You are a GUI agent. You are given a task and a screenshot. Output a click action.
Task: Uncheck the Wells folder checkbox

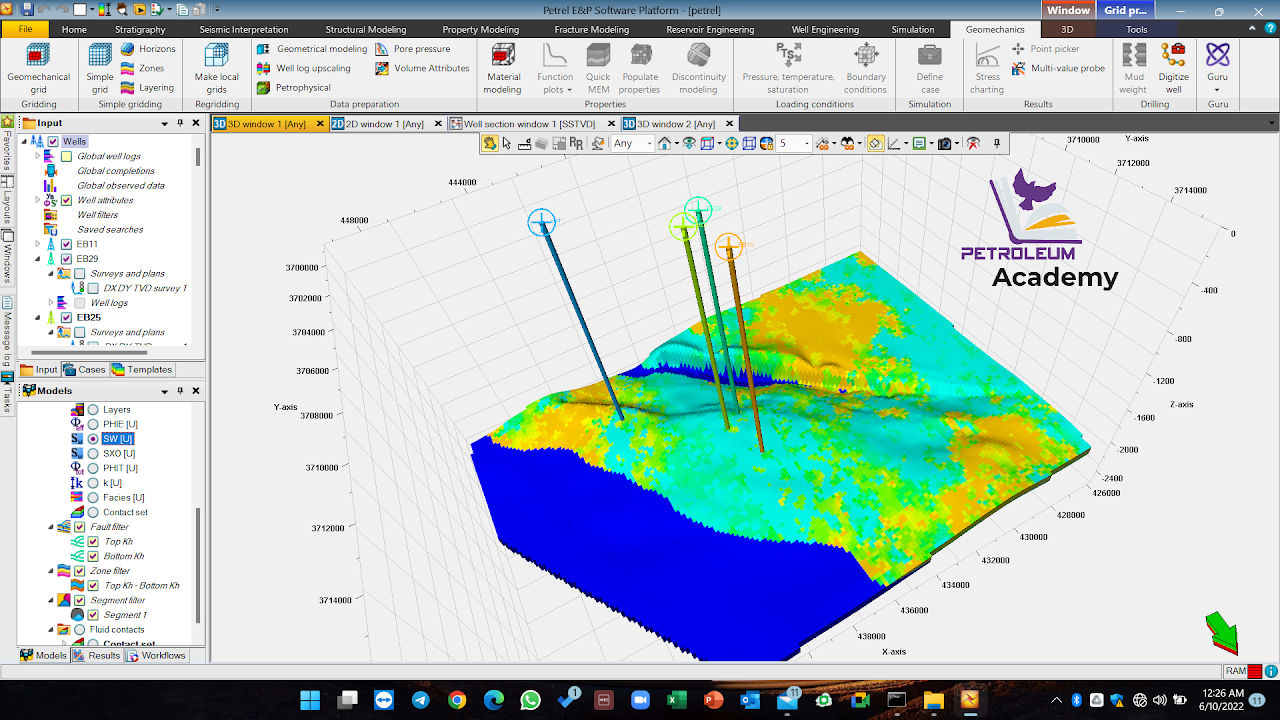53,142
